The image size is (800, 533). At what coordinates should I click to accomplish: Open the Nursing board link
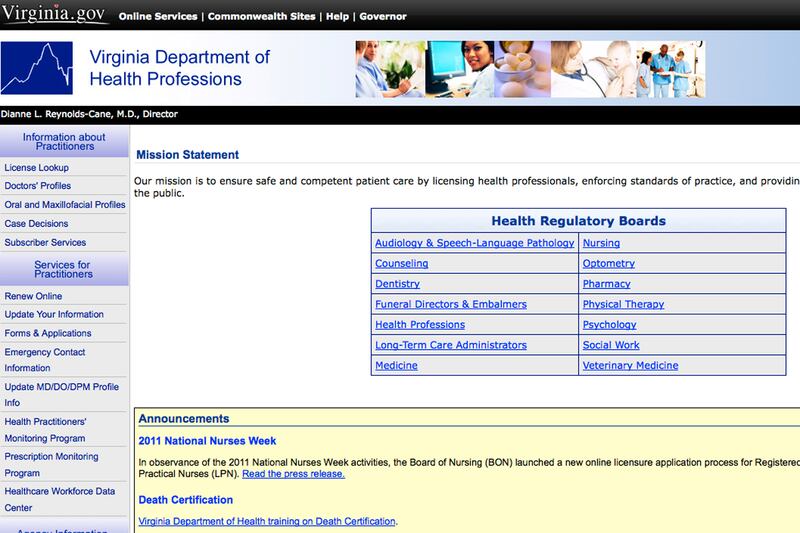(602, 243)
